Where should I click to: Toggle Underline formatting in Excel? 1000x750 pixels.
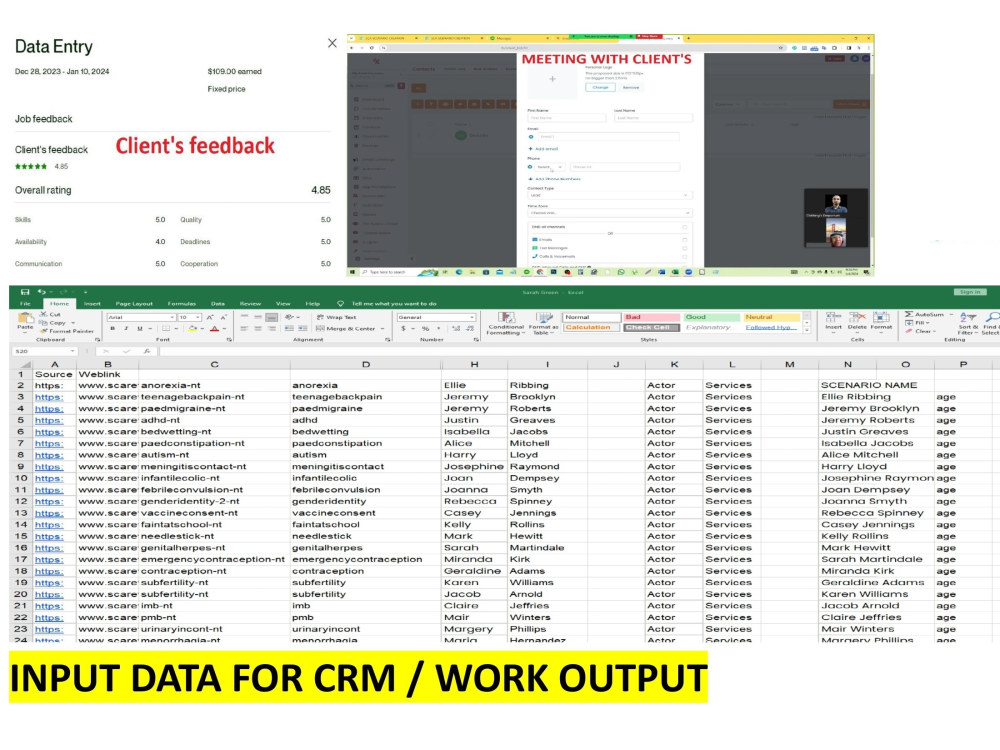(x=140, y=328)
